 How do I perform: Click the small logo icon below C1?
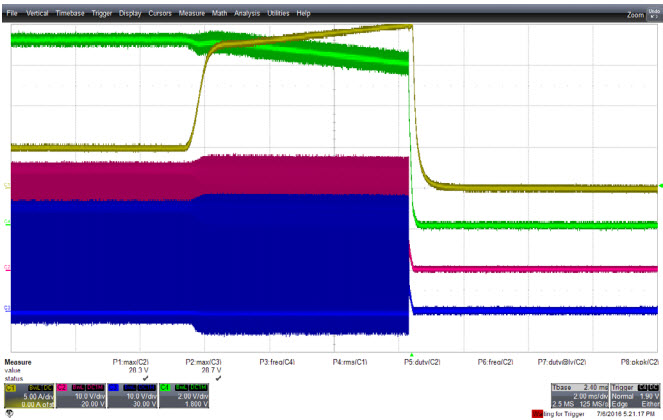pos(9,414)
